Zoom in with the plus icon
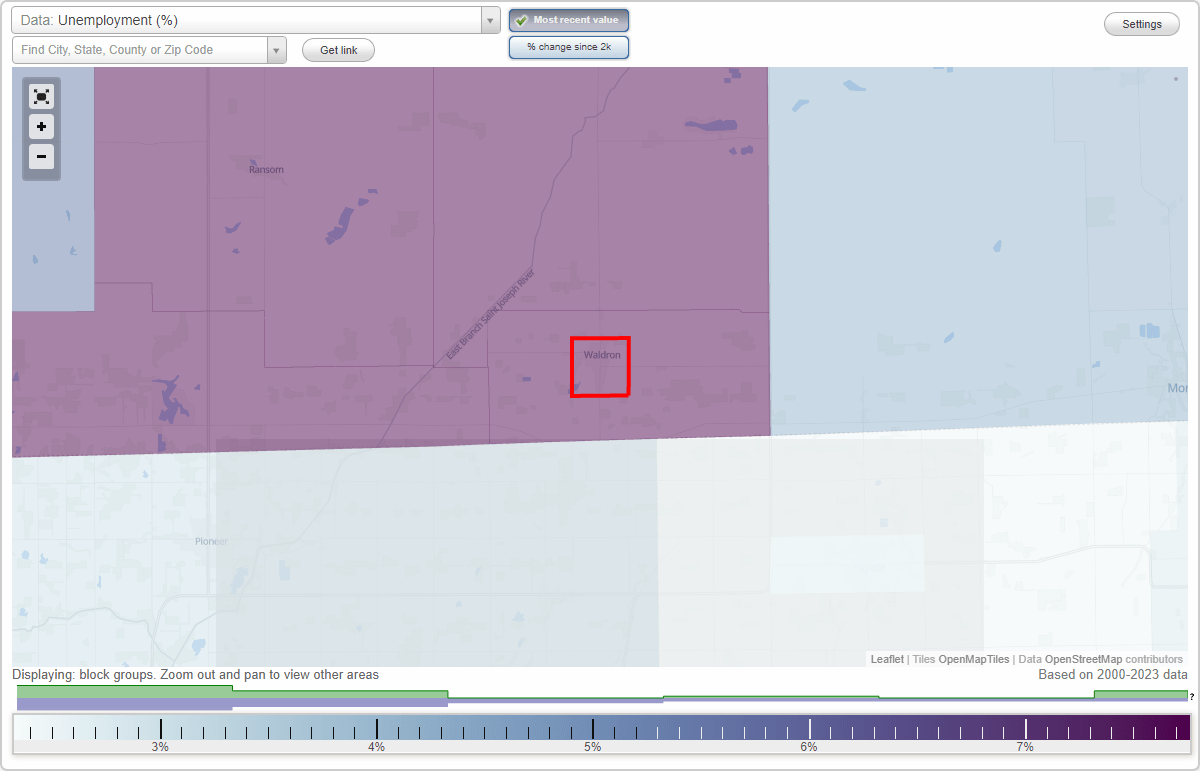This screenshot has height=771, width=1200. pyautogui.click(x=41, y=127)
